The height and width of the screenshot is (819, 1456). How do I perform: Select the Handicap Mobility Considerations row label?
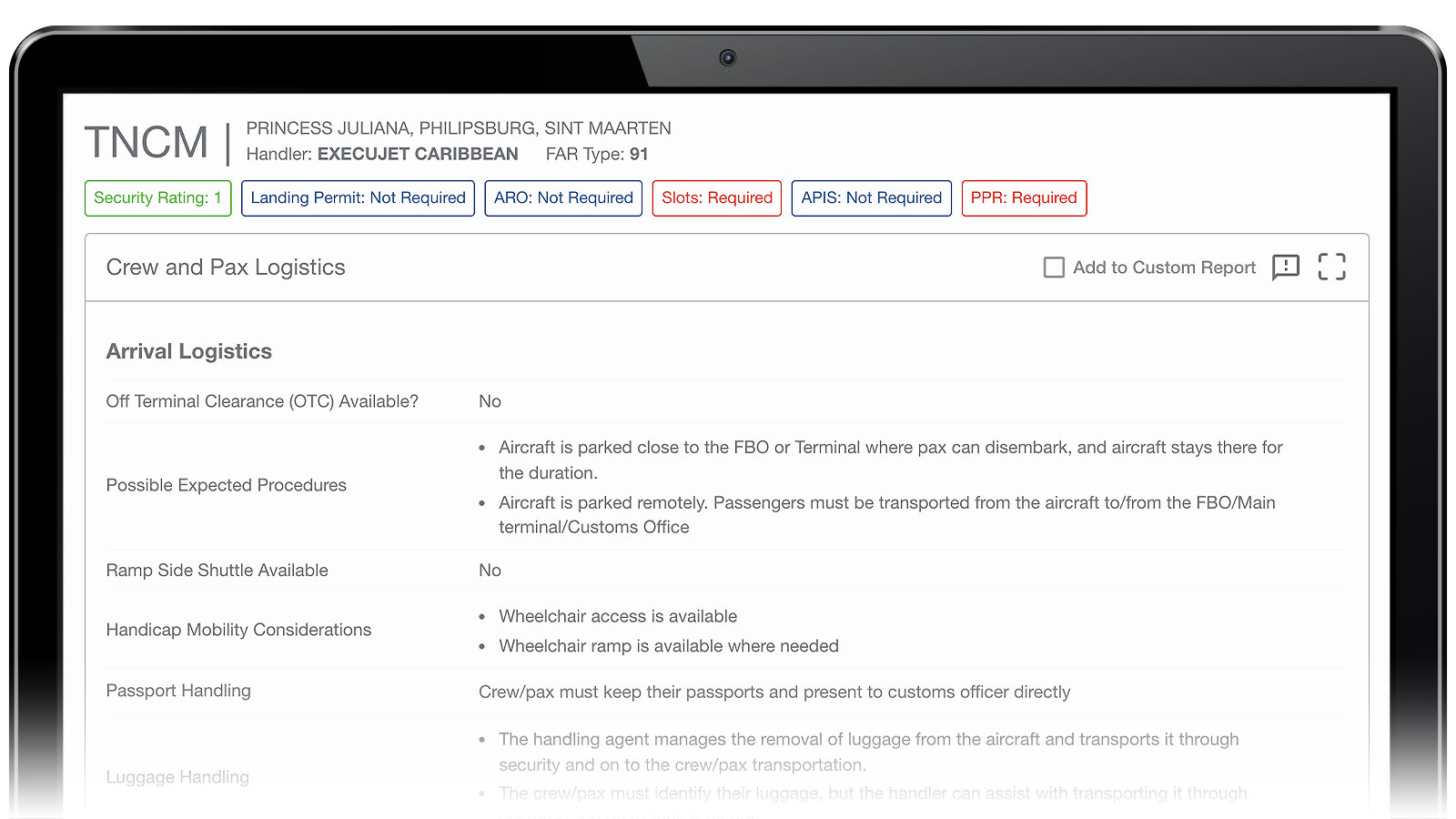(x=238, y=630)
